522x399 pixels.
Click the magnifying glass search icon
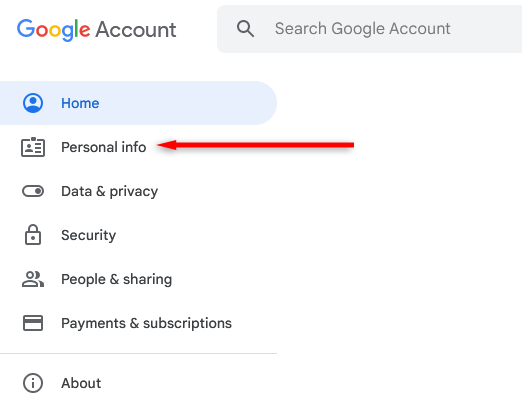(245, 29)
